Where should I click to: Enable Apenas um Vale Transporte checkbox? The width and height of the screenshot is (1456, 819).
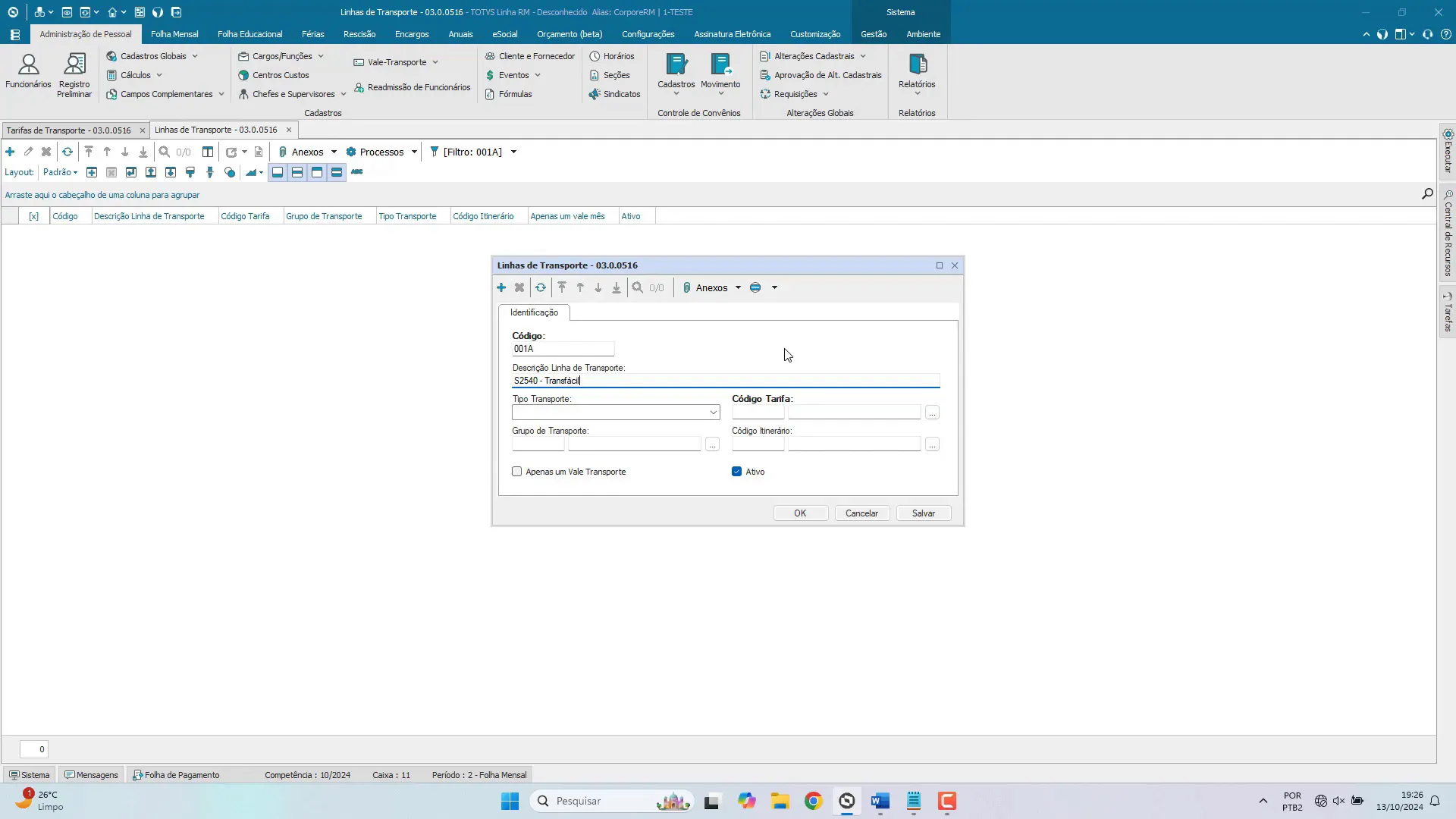[517, 472]
